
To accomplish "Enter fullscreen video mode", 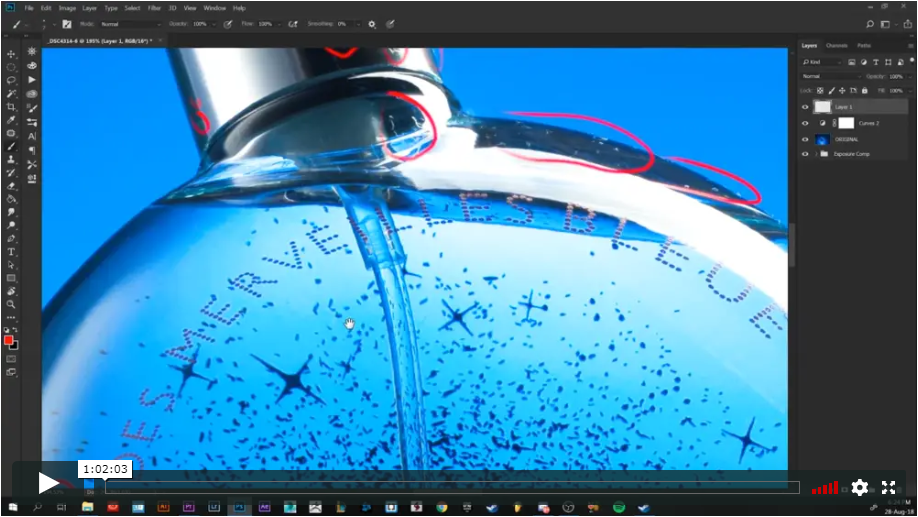I will pyautogui.click(x=888, y=487).
